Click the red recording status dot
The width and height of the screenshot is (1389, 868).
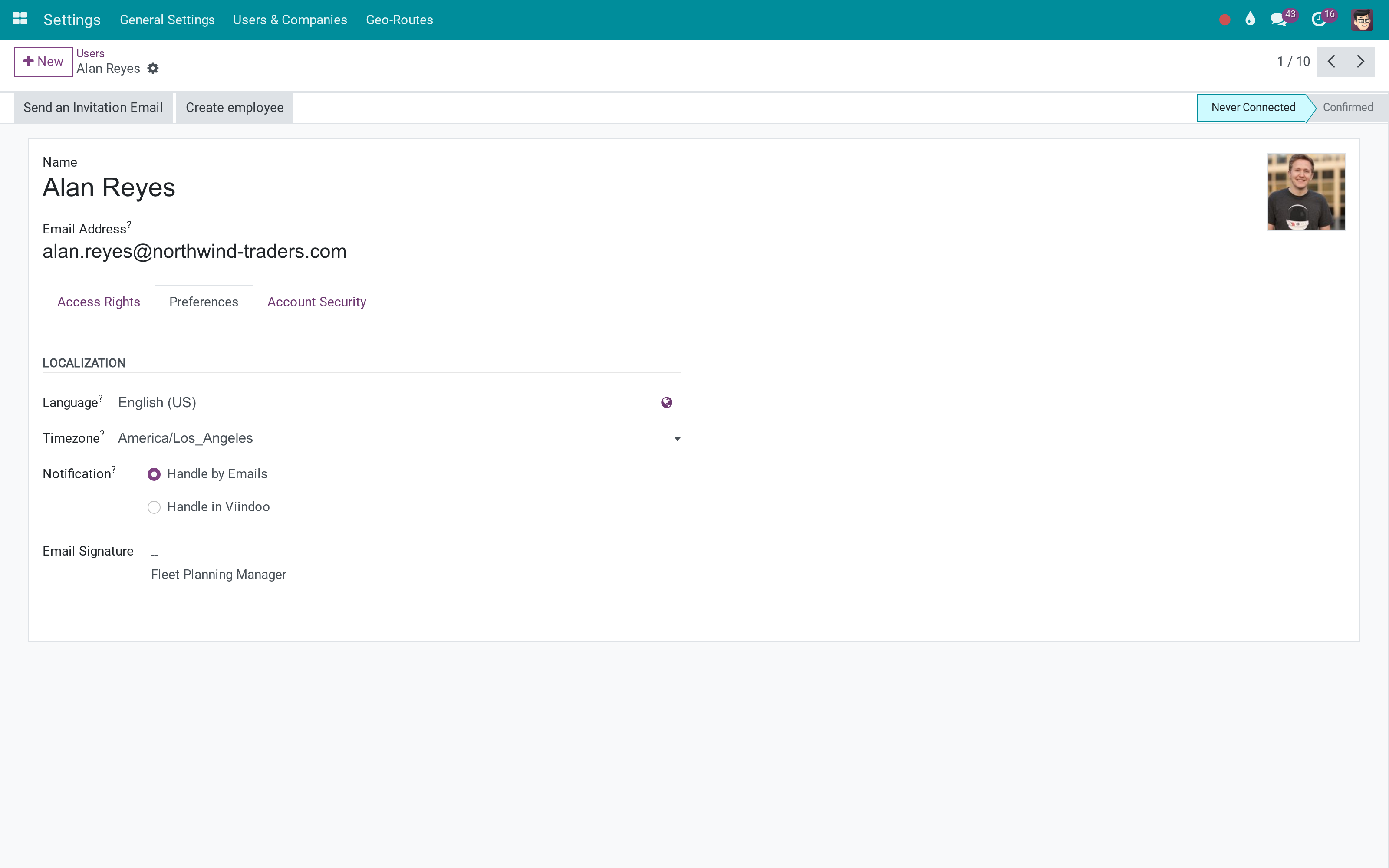point(1224,20)
